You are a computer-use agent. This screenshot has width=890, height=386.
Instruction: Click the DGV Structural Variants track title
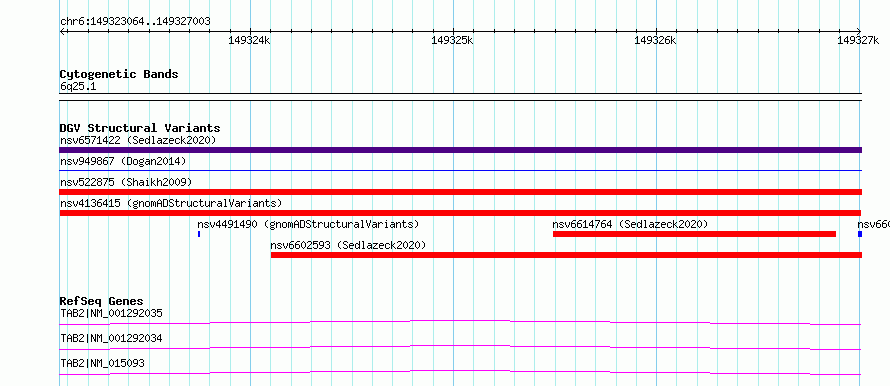140,128
